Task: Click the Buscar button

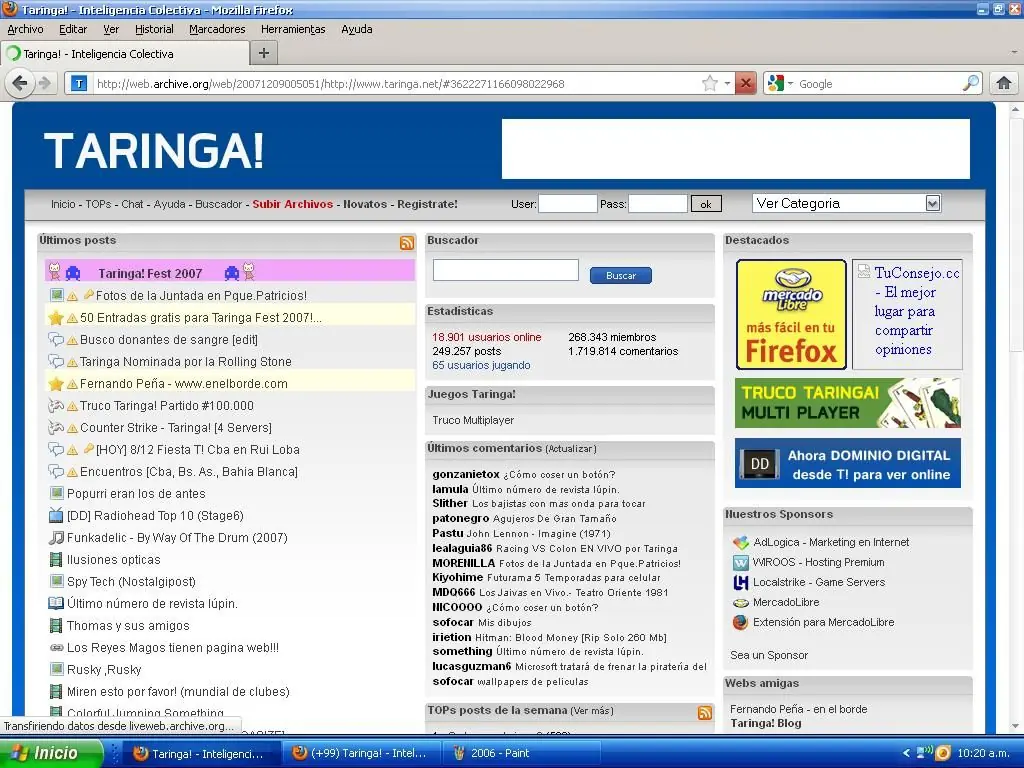Action: coord(620,276)
